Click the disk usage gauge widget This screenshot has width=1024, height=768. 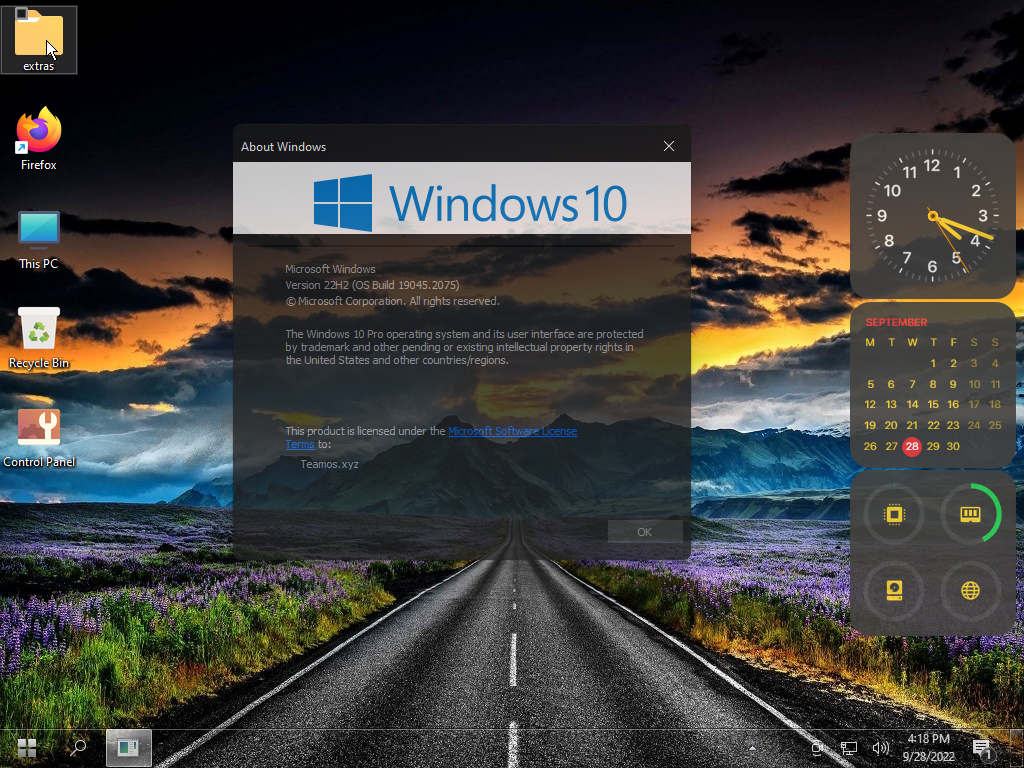coord(894,590)
